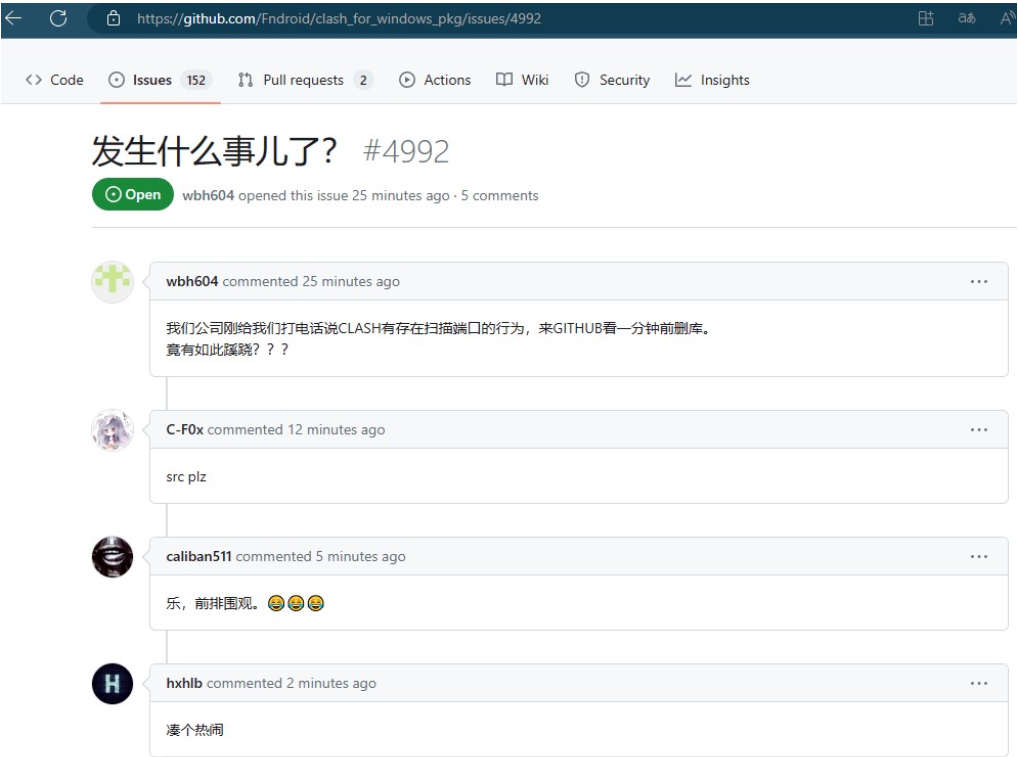The height and width of the screenshot is (757, 1018).
Task: Click the Security shield icon
Action: (x=581, y=80)
